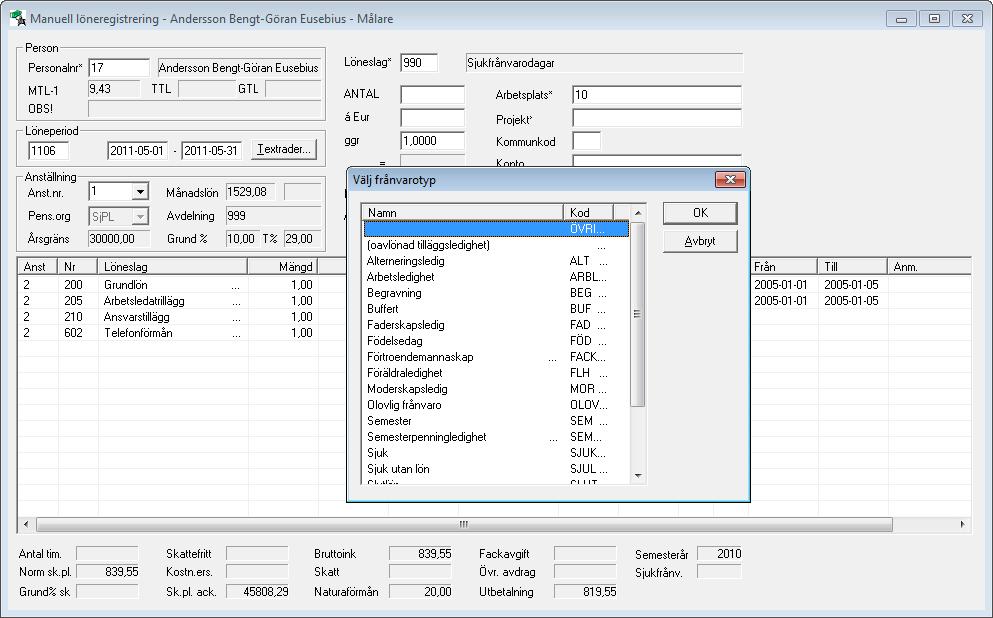Click the Löneslag column header
The image size is (993, 618).
pyautogui.click(x=172, y=267)
